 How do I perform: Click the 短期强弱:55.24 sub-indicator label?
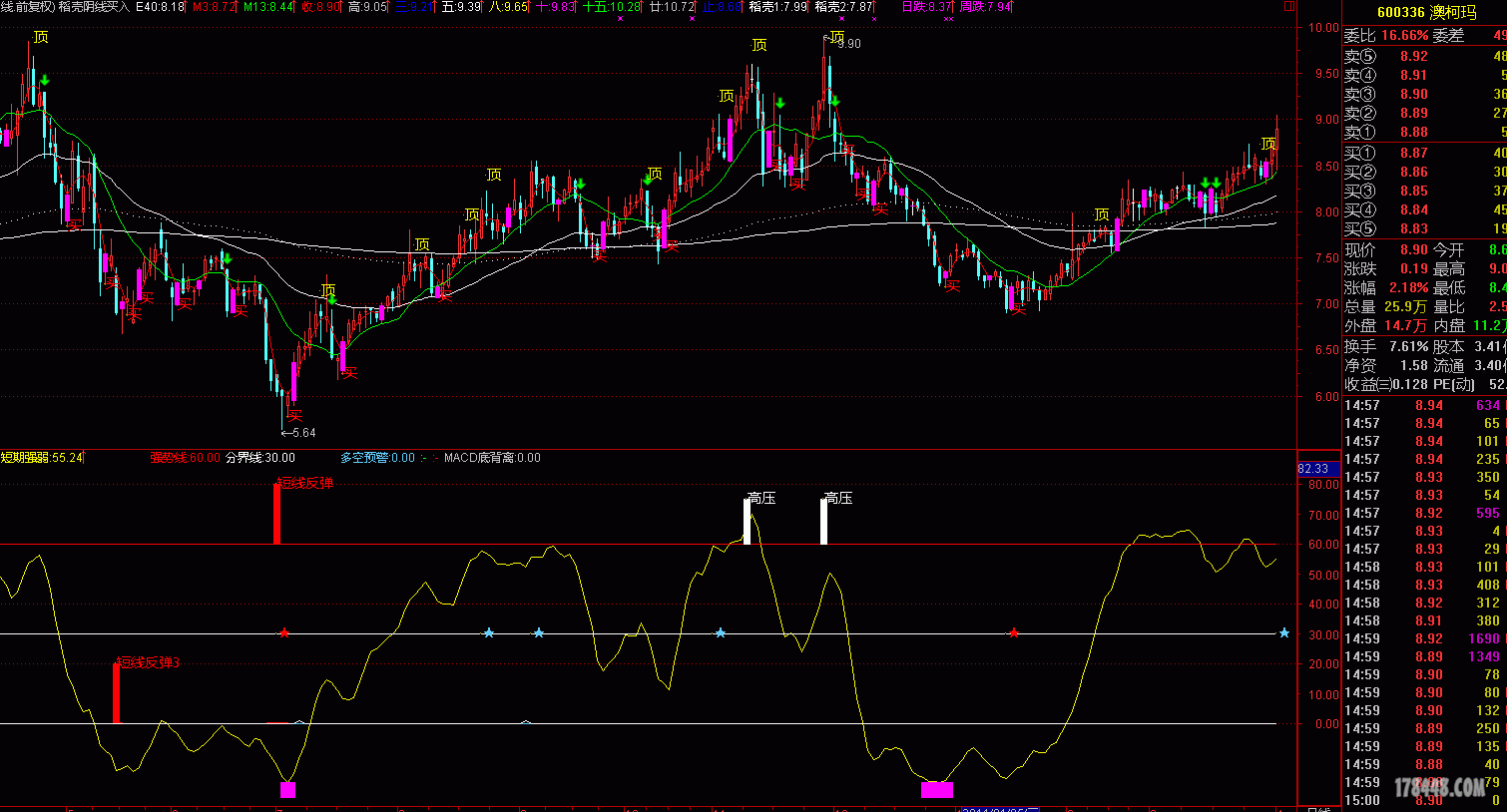click(x=42, y=458)
